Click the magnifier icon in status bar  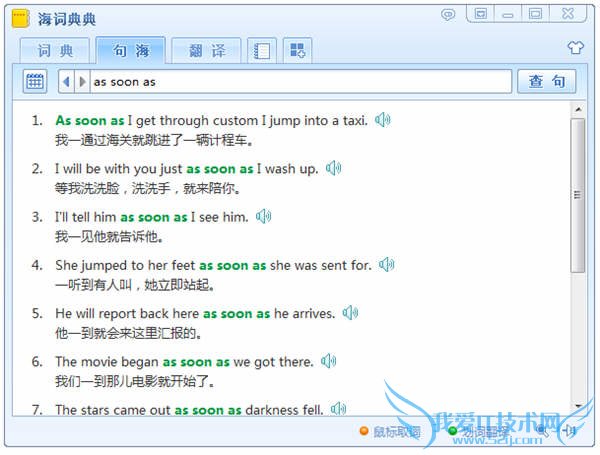tap(542, 431)
